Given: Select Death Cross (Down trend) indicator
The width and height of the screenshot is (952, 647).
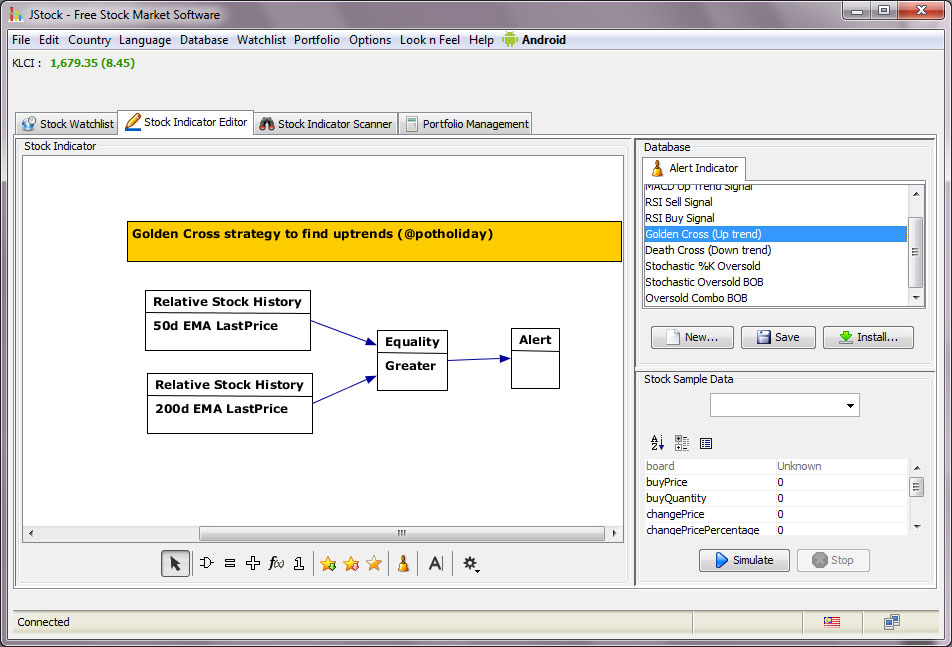Looking at the screenshot, I should (775, 250).
